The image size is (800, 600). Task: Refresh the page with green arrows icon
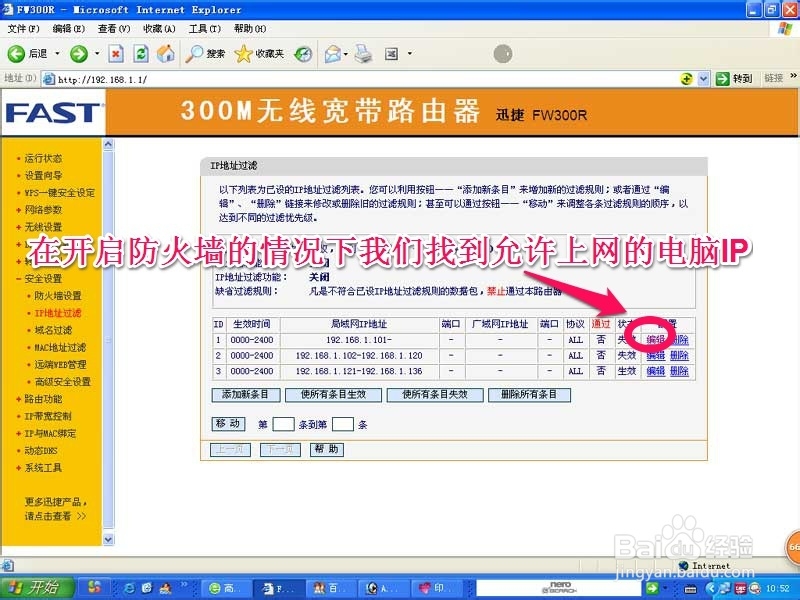click(x=141, y=54)
